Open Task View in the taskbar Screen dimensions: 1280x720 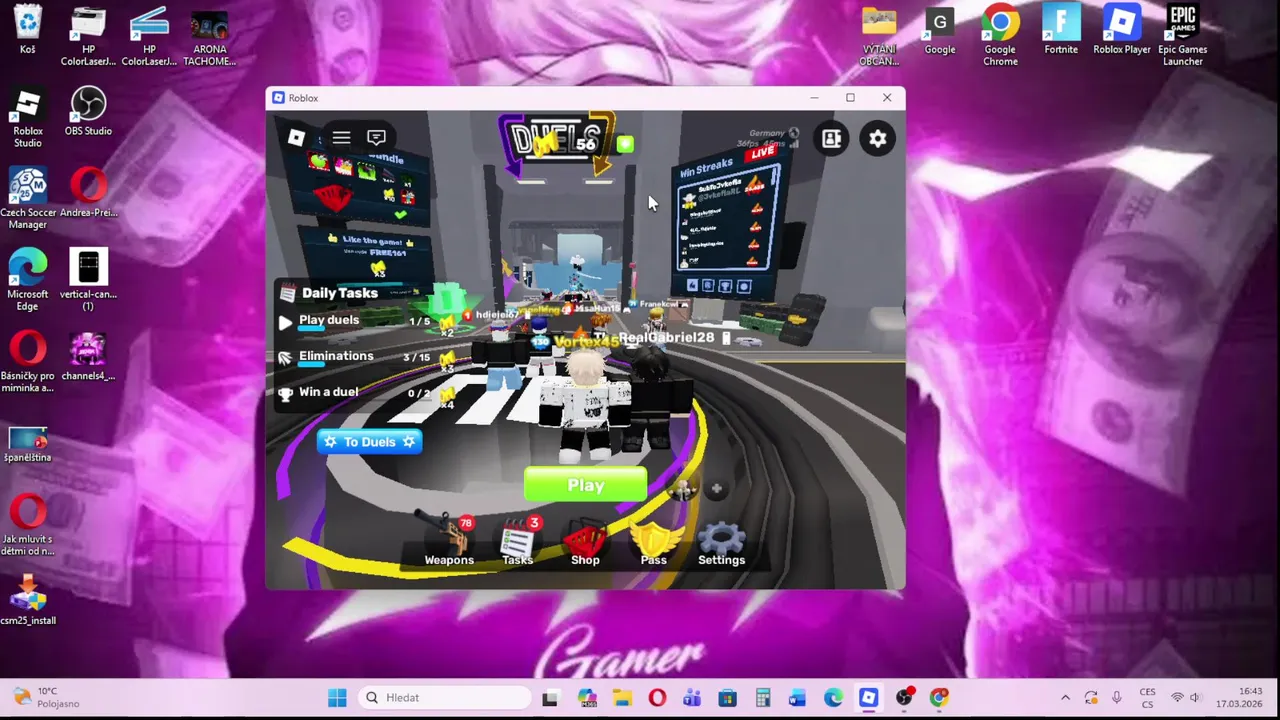coord(550,698)
